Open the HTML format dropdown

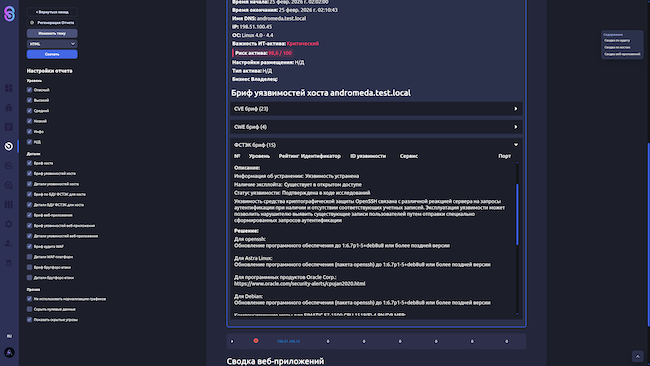tap(52, 44)
